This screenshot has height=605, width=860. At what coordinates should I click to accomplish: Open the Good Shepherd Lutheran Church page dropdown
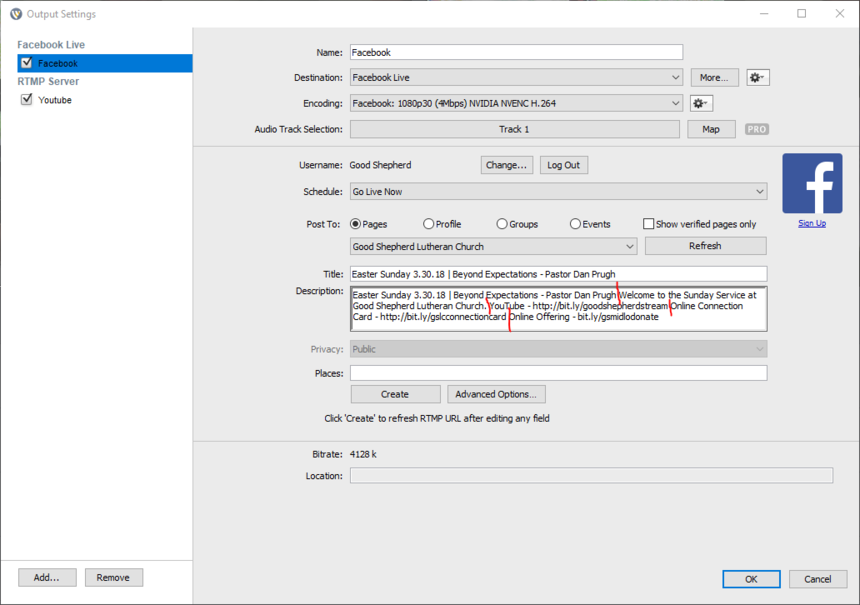click(x=493, y=246)
